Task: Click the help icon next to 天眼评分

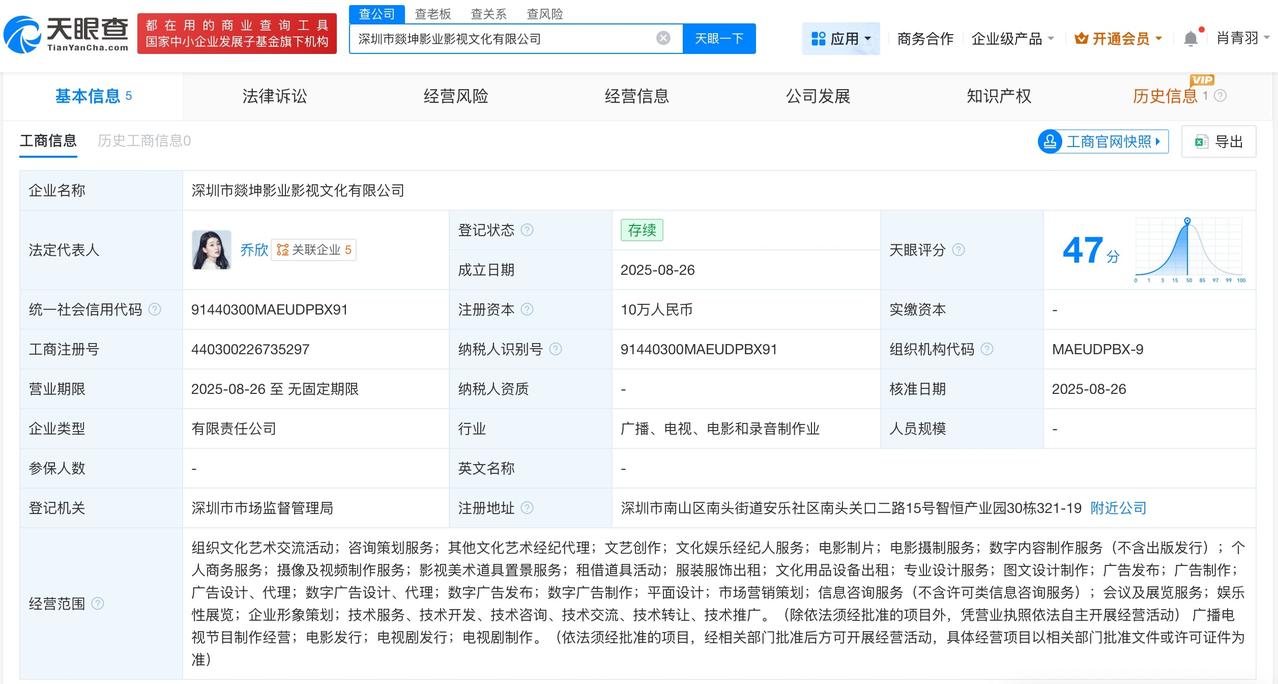Action: click(958, 250)
